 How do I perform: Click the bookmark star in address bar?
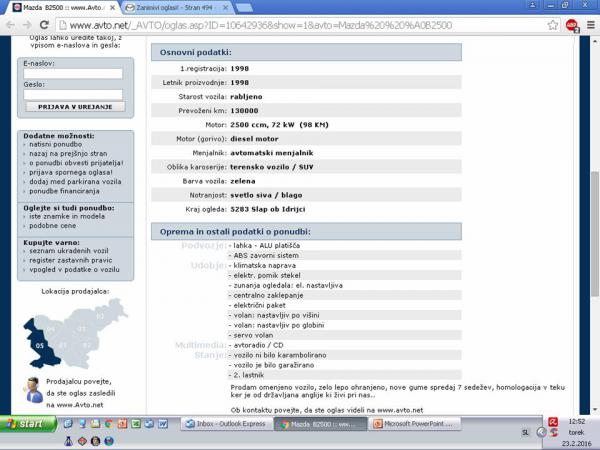(553, 25)
